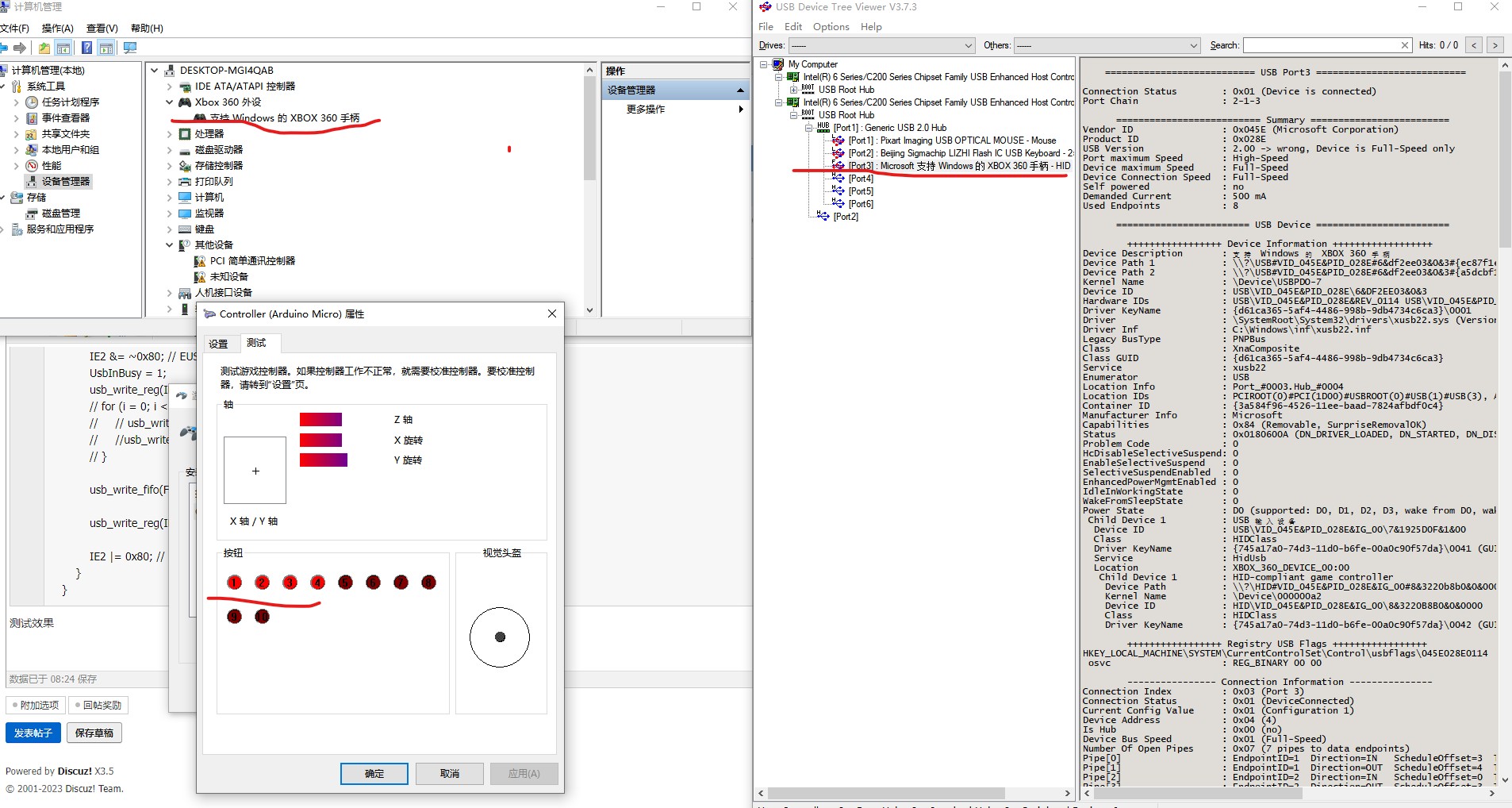Screen dimensions: 1512x808
Task: Toggle the show/hide console tree toolbar icon
Action: (64, 48)
